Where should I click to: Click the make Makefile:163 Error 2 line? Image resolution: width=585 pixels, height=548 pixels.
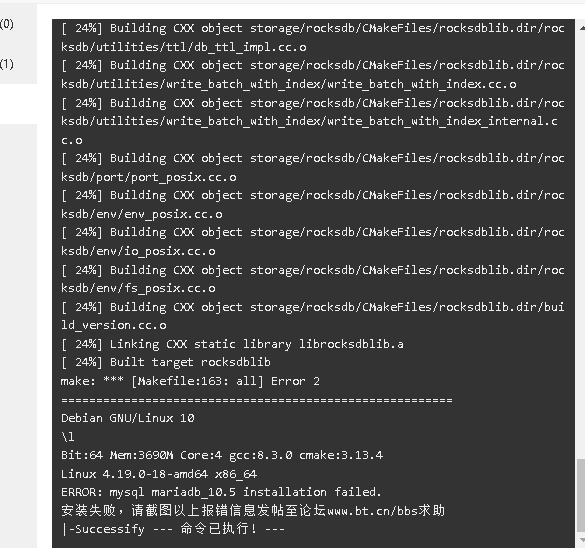[x=190, y=381]
